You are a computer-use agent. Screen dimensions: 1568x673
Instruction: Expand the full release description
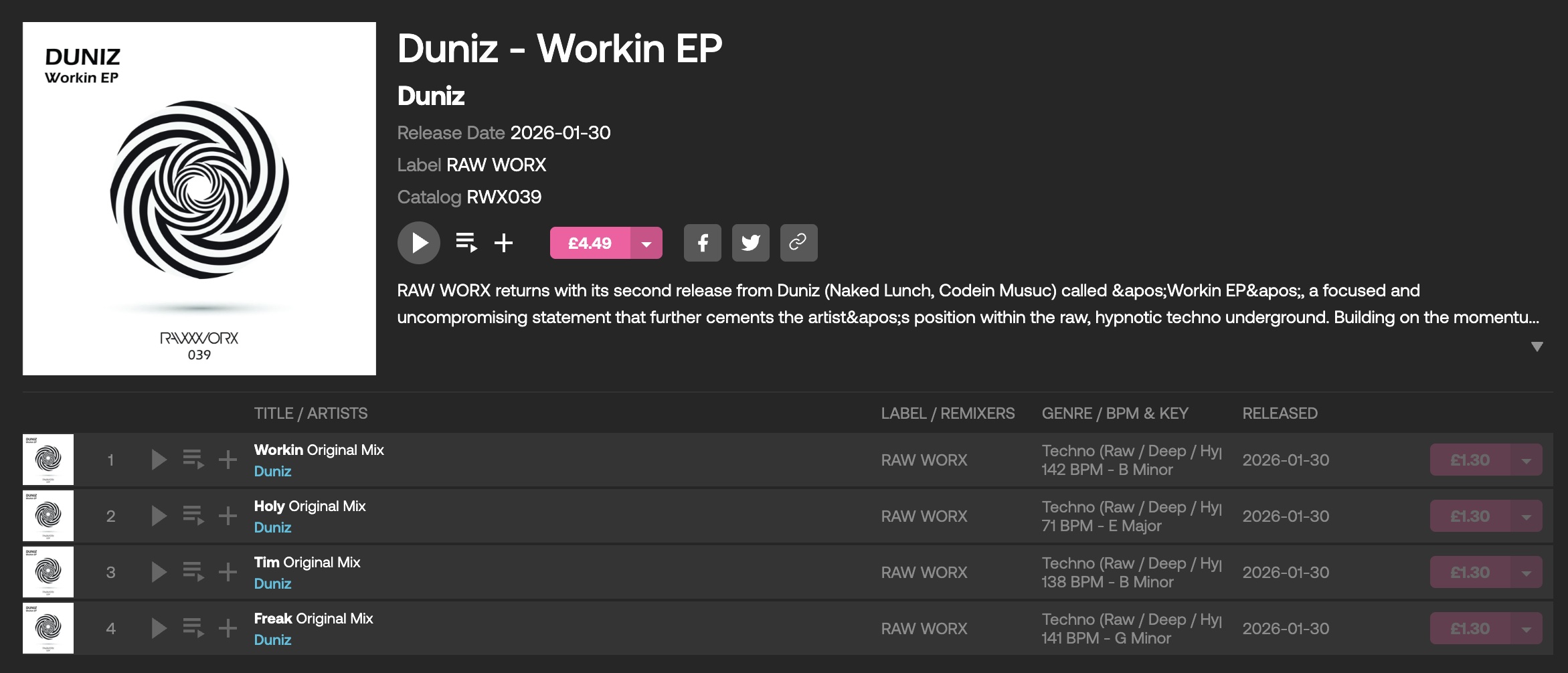click(x=1537, y=347)
